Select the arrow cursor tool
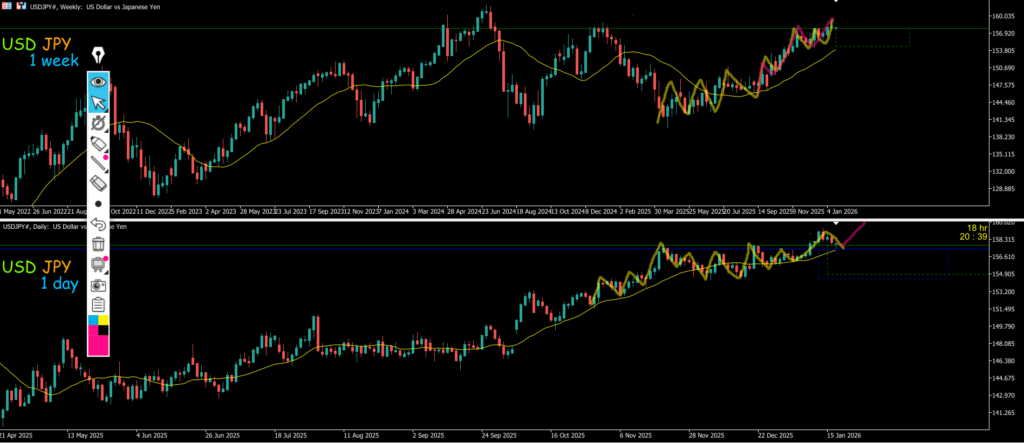1024x443 pixels. point(98,102)
